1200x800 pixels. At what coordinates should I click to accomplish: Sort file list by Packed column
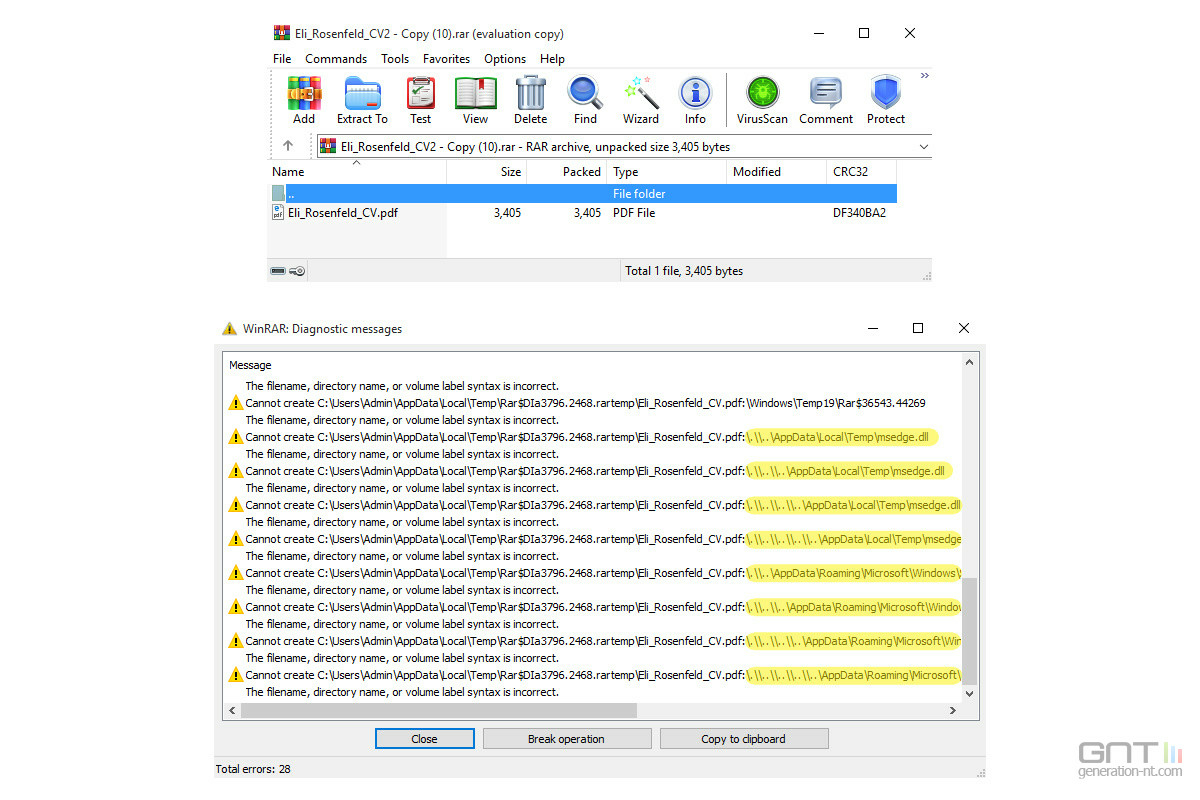[566, 172]
